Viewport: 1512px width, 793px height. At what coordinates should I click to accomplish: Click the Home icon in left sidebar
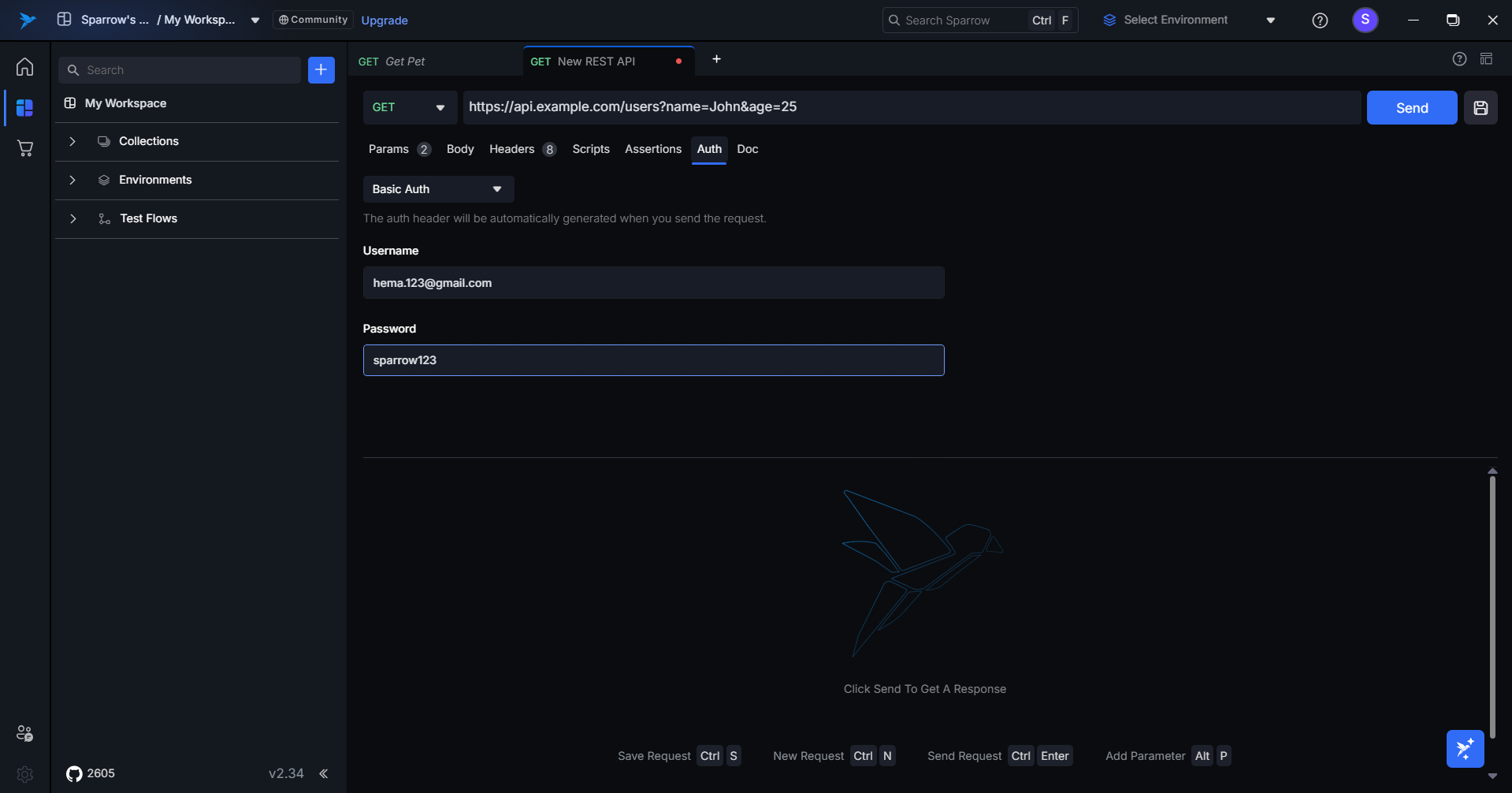[24, 67]
